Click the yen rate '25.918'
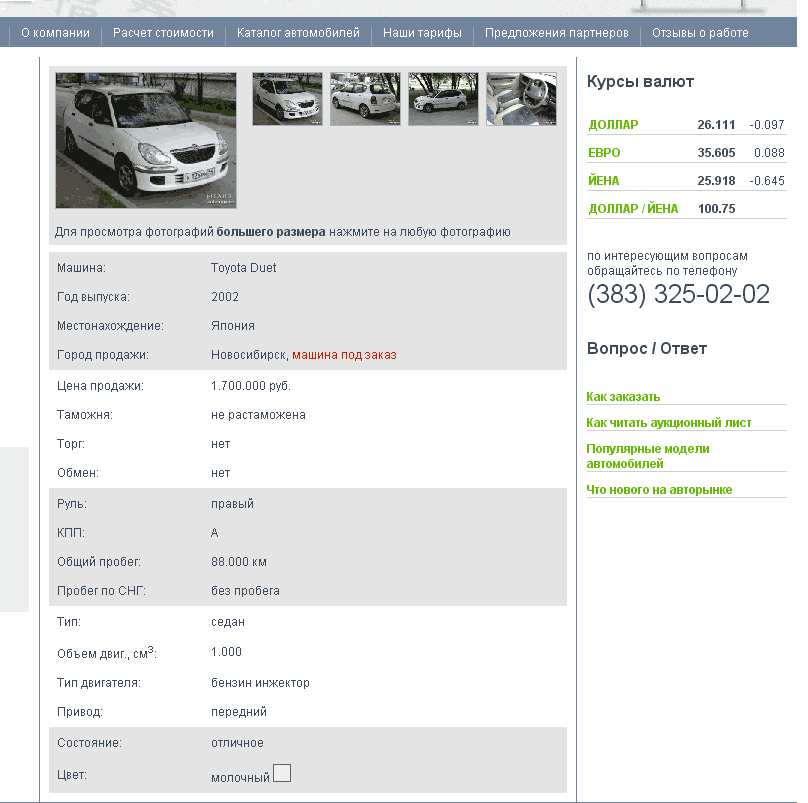 point(716,181)
